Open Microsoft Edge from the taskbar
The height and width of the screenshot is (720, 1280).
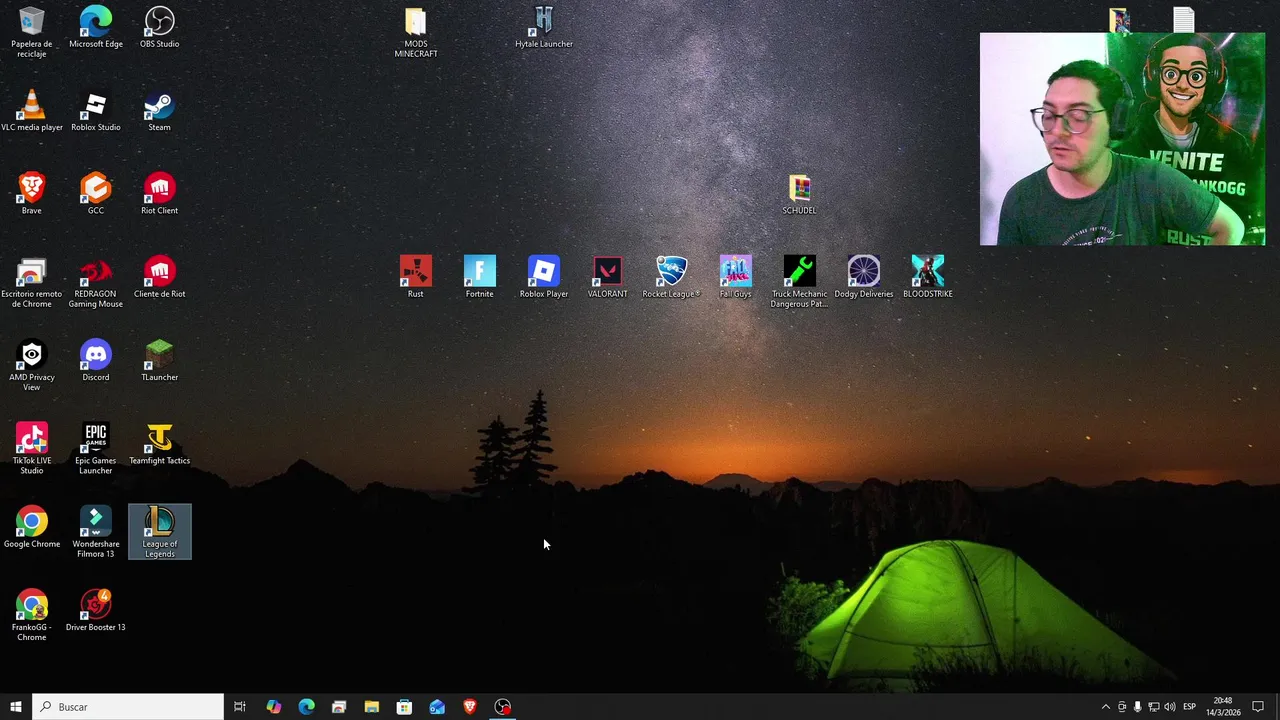point(306,707)
